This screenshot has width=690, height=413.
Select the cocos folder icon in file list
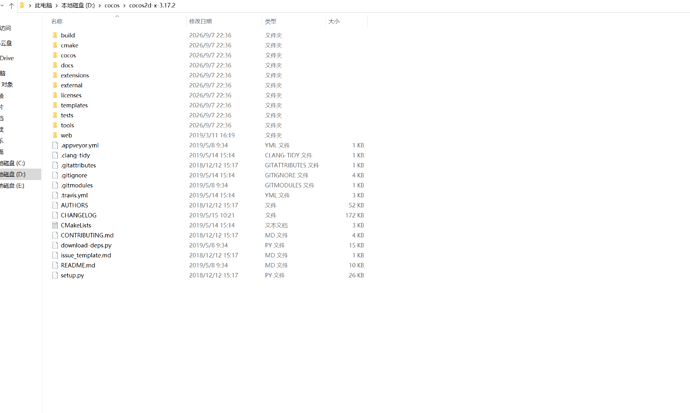55,55
